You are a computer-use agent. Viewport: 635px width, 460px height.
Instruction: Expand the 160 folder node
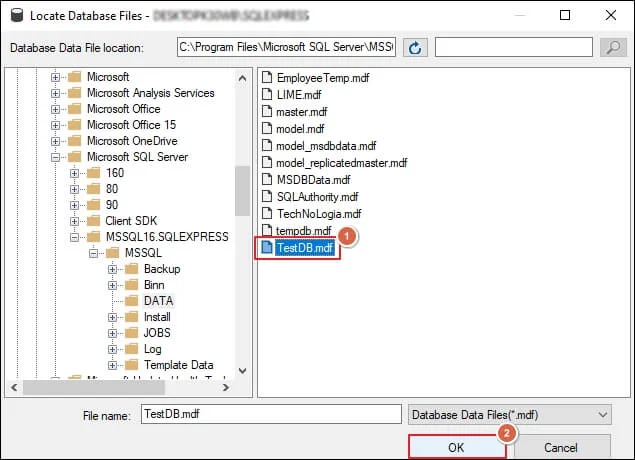75,173
